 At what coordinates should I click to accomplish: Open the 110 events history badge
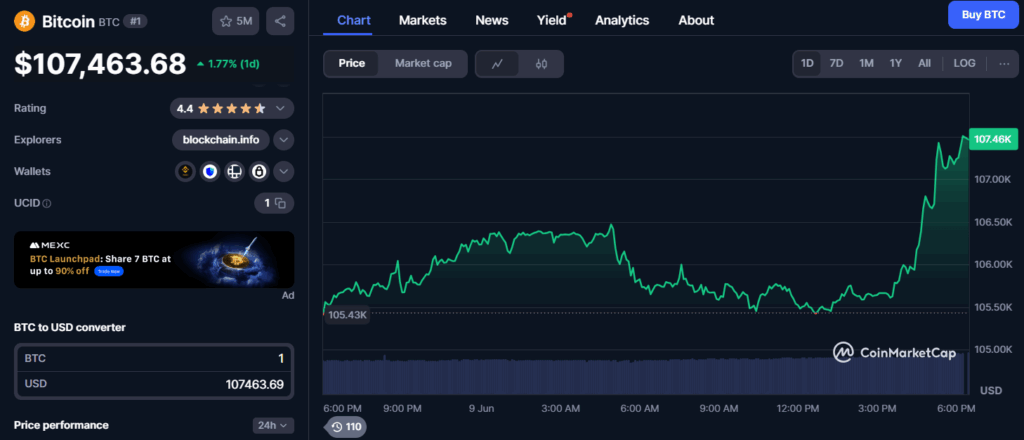346,427
